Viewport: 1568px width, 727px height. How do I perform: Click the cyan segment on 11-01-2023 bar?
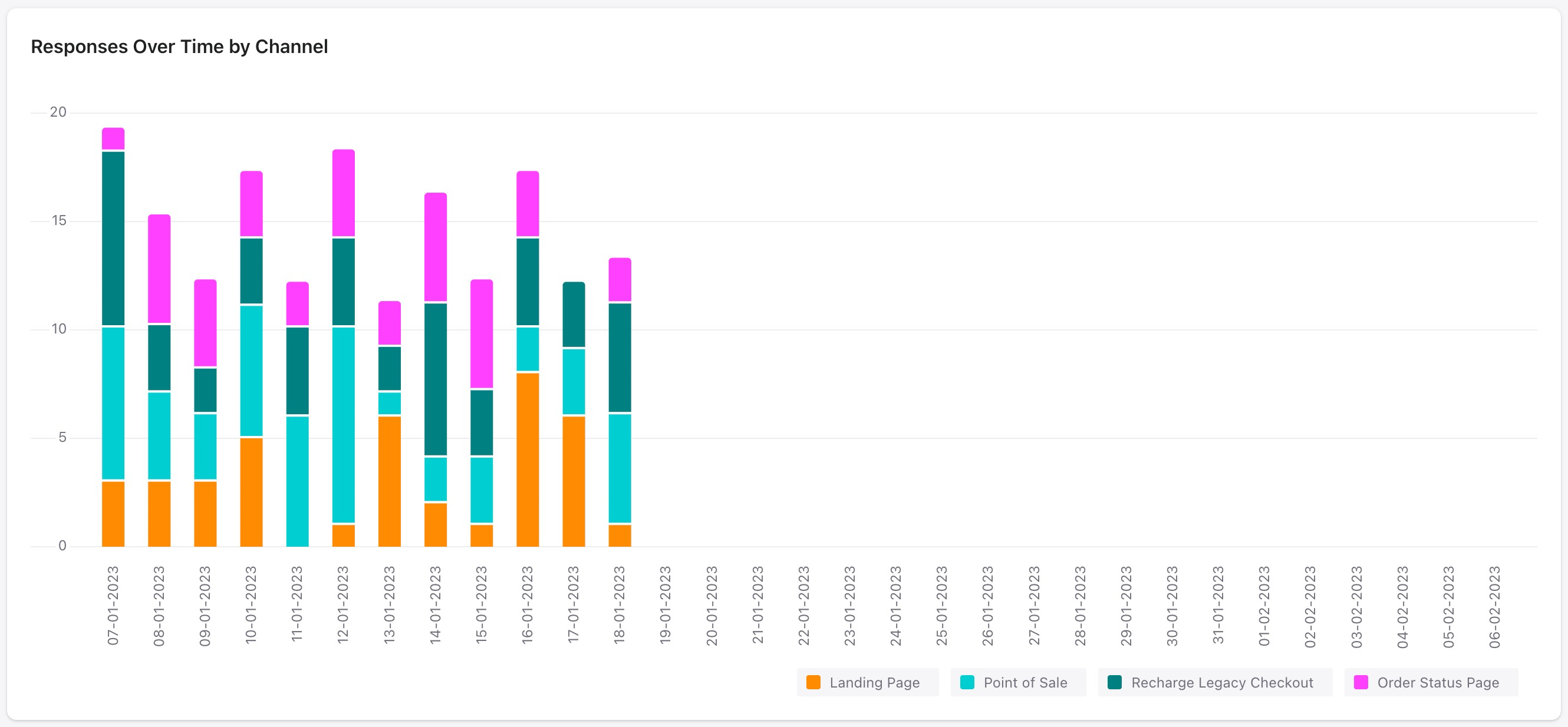(298, 481)
